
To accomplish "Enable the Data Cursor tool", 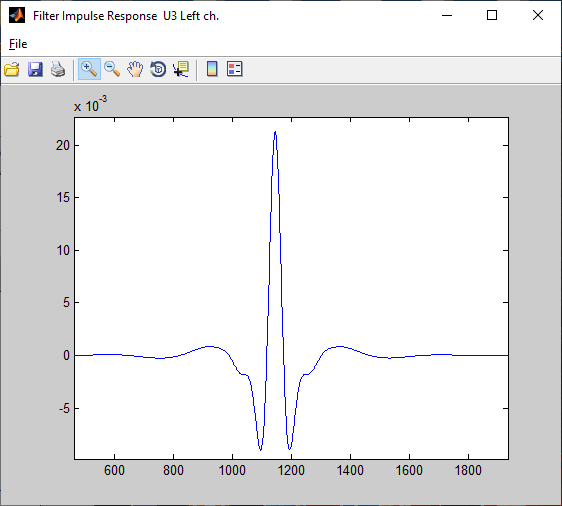I will click(181, 69).
